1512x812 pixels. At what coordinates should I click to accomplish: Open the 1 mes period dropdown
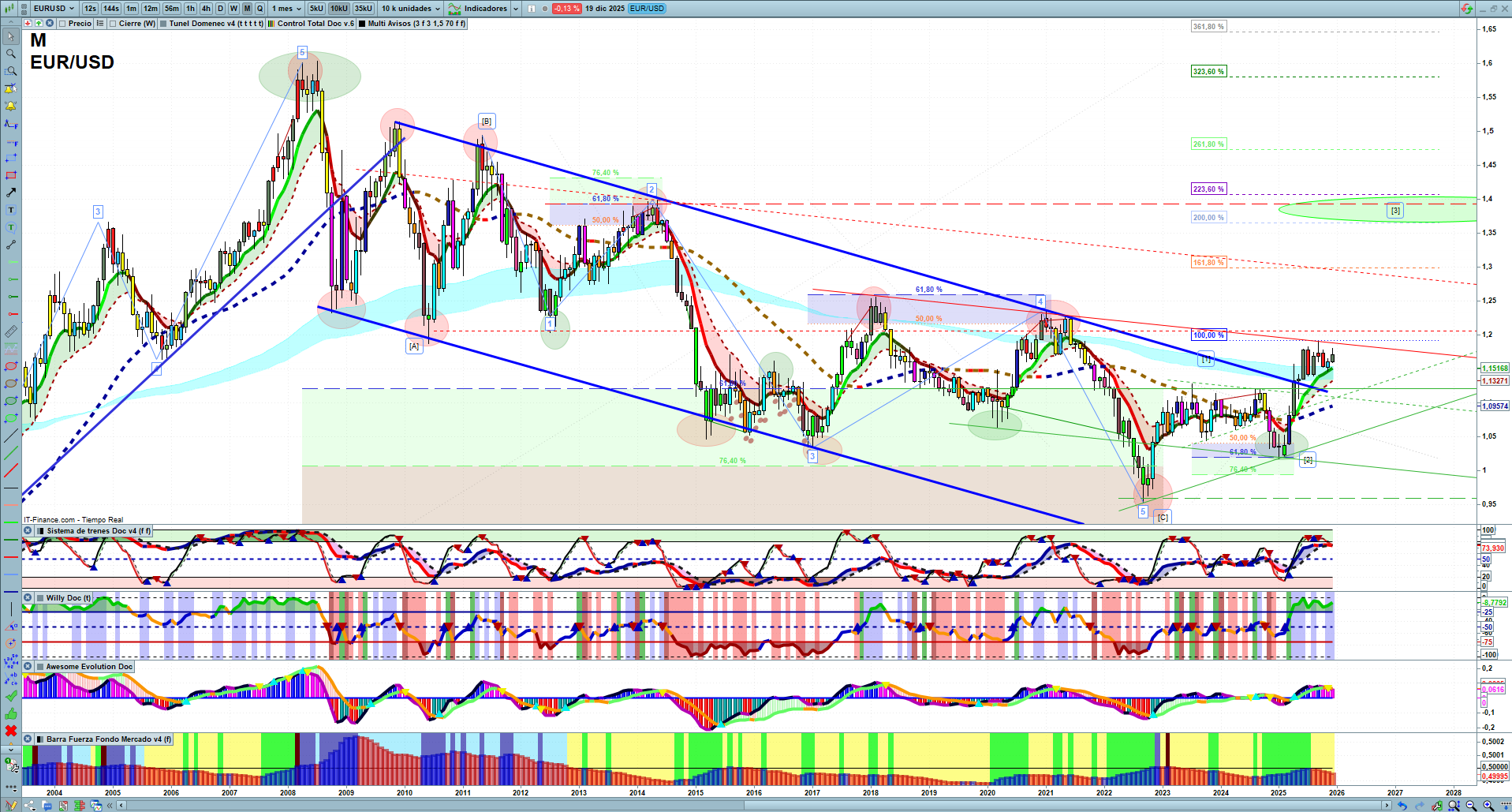(286, 9)
